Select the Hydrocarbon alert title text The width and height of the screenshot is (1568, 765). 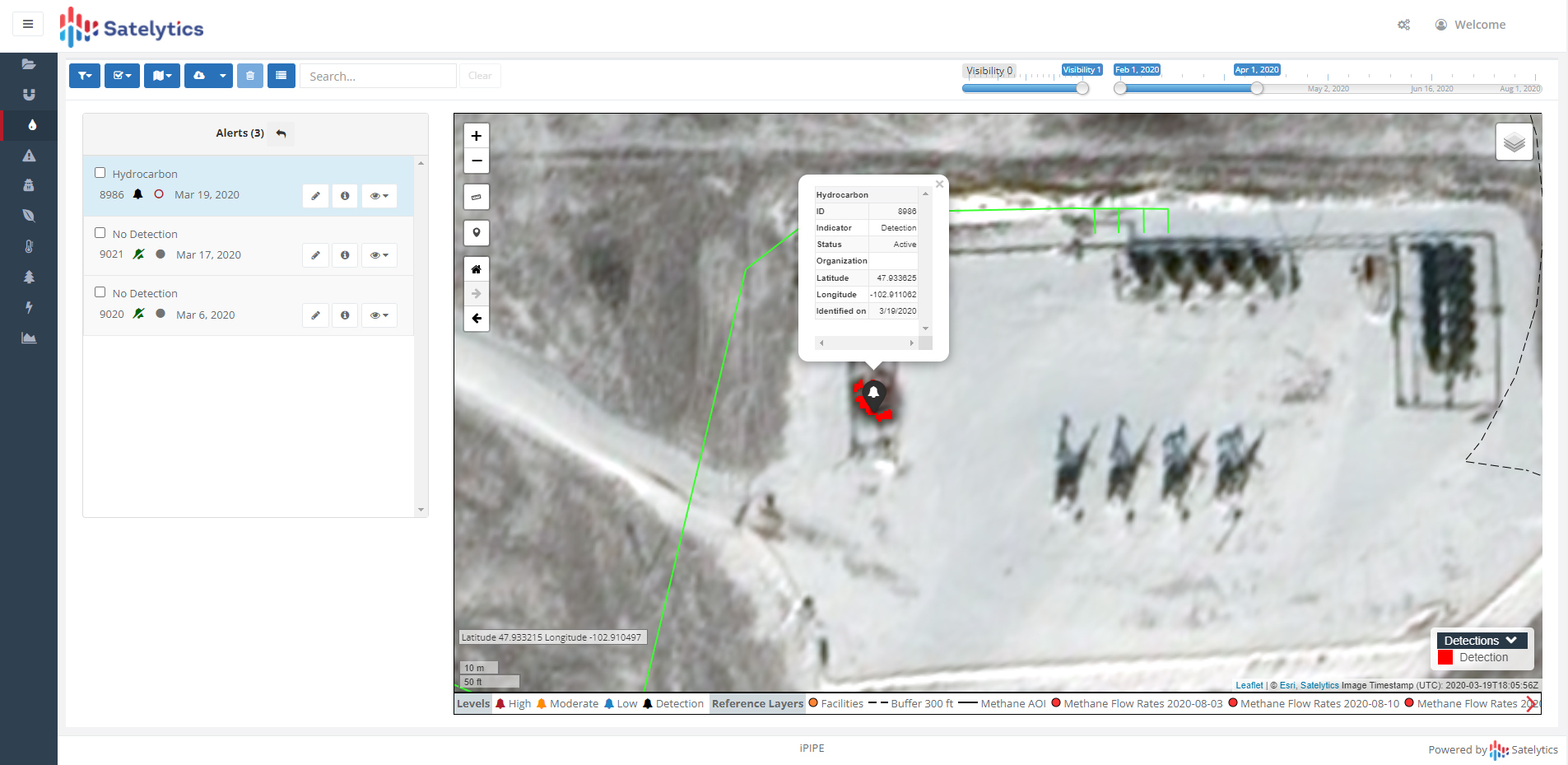pos(145,174)
